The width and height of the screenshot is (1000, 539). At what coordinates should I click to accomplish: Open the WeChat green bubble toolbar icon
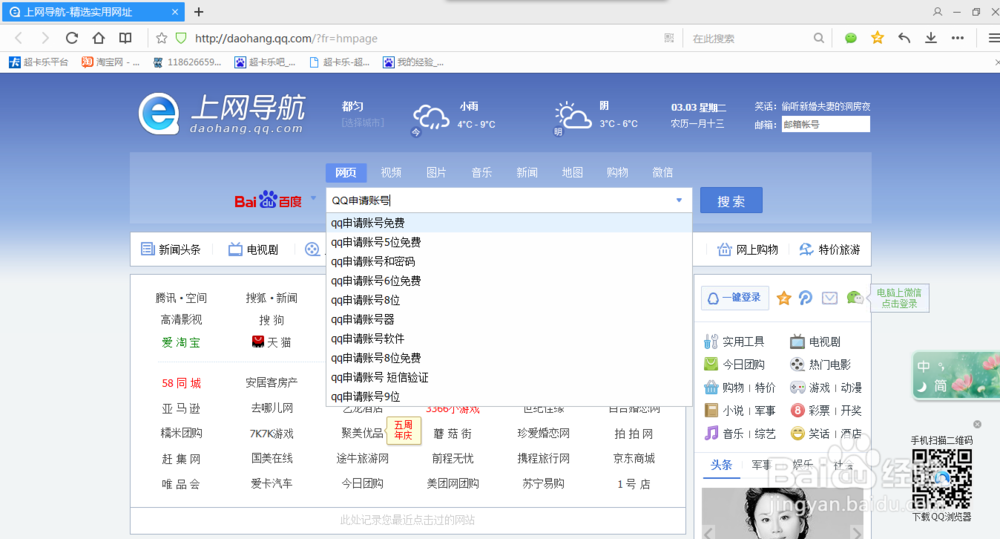coord(851,38)
